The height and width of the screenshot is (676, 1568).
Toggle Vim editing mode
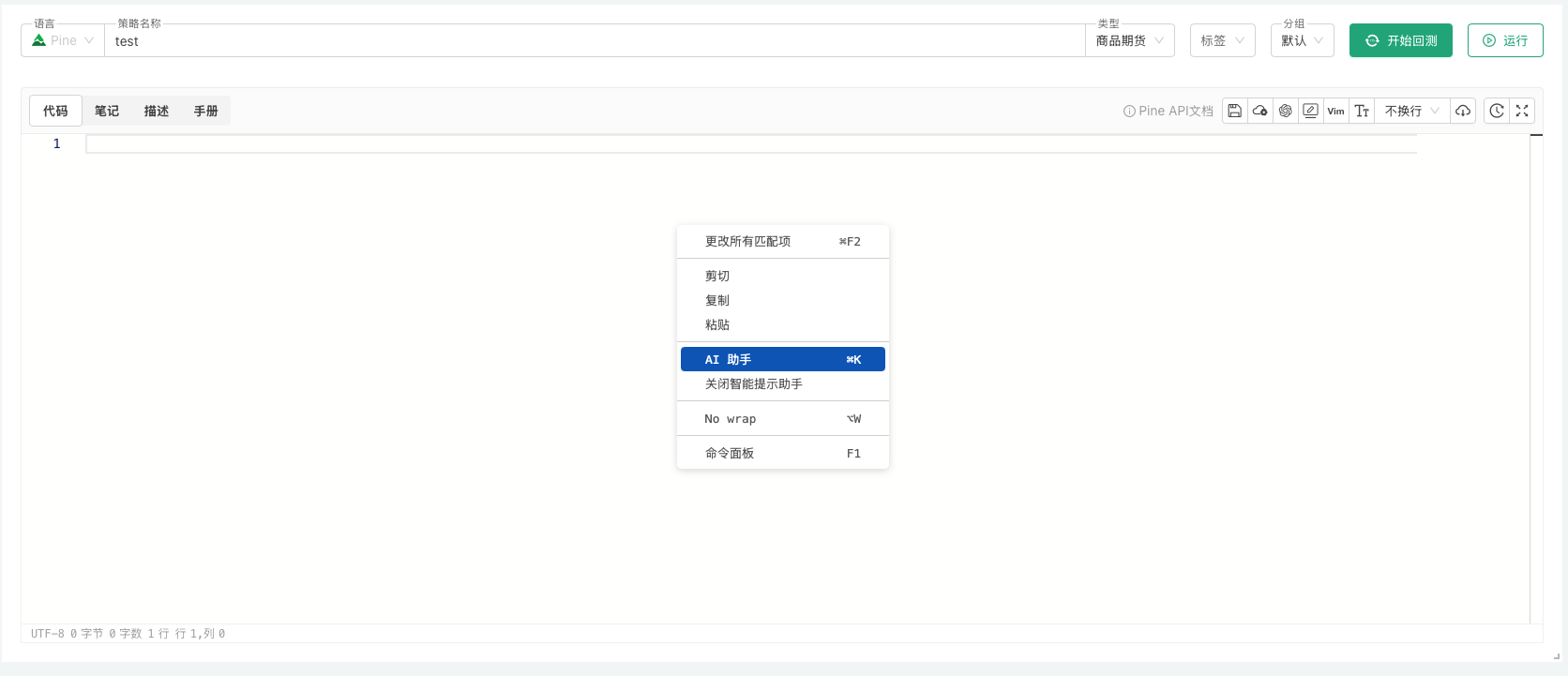coord(1336,111)
